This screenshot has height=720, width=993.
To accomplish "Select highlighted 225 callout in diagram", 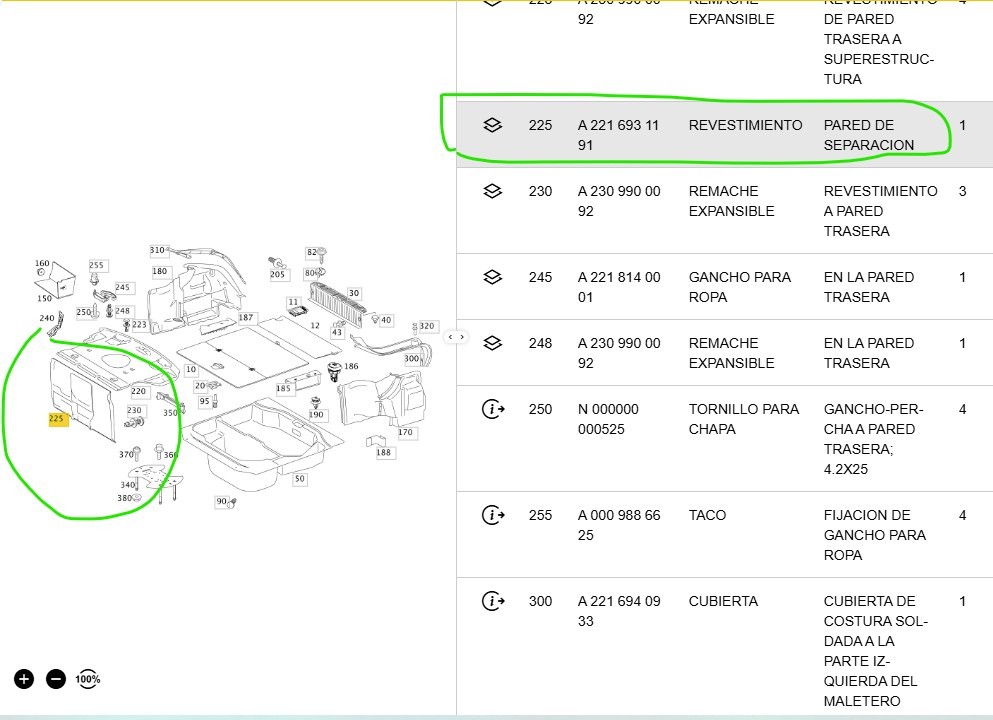I will 57,420.
